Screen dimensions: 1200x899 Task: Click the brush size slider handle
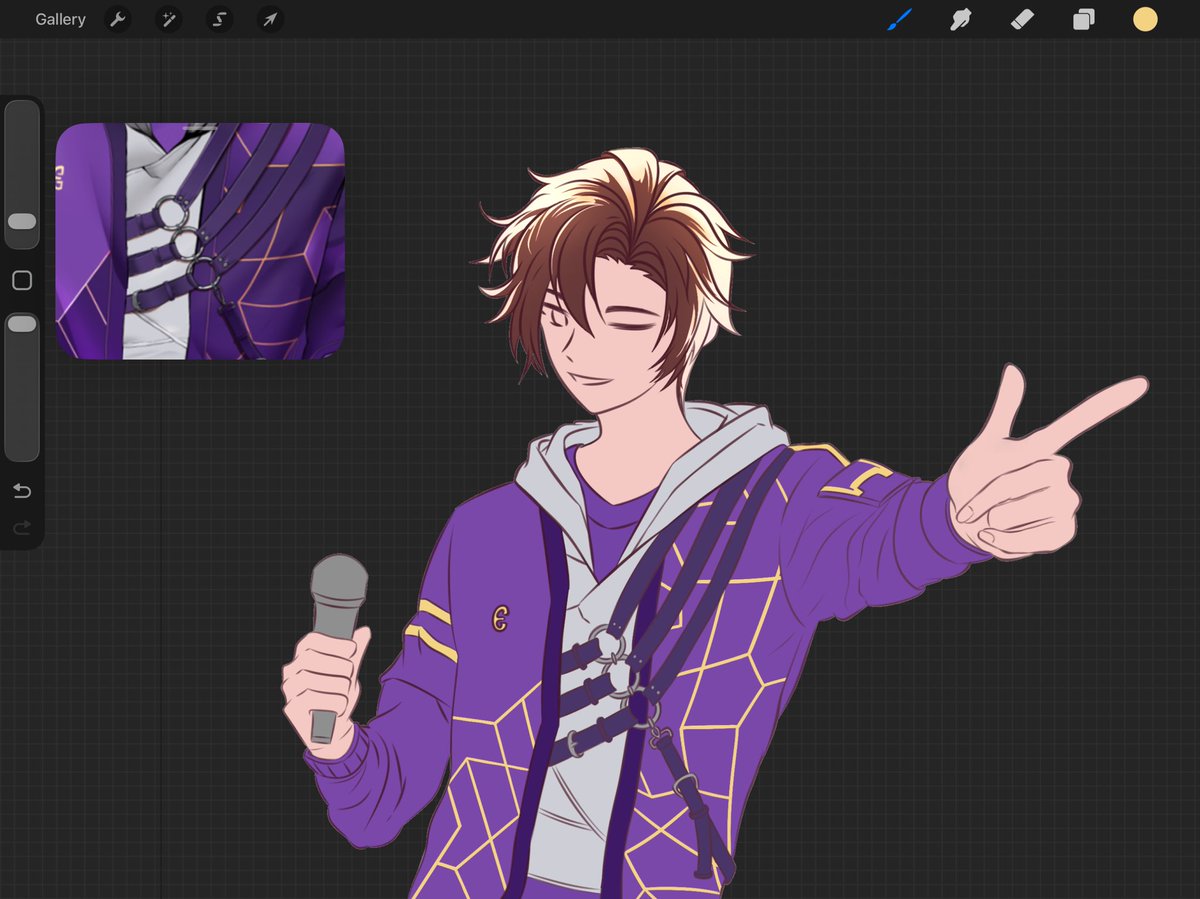pyautogui.click(x=22, y=221)
